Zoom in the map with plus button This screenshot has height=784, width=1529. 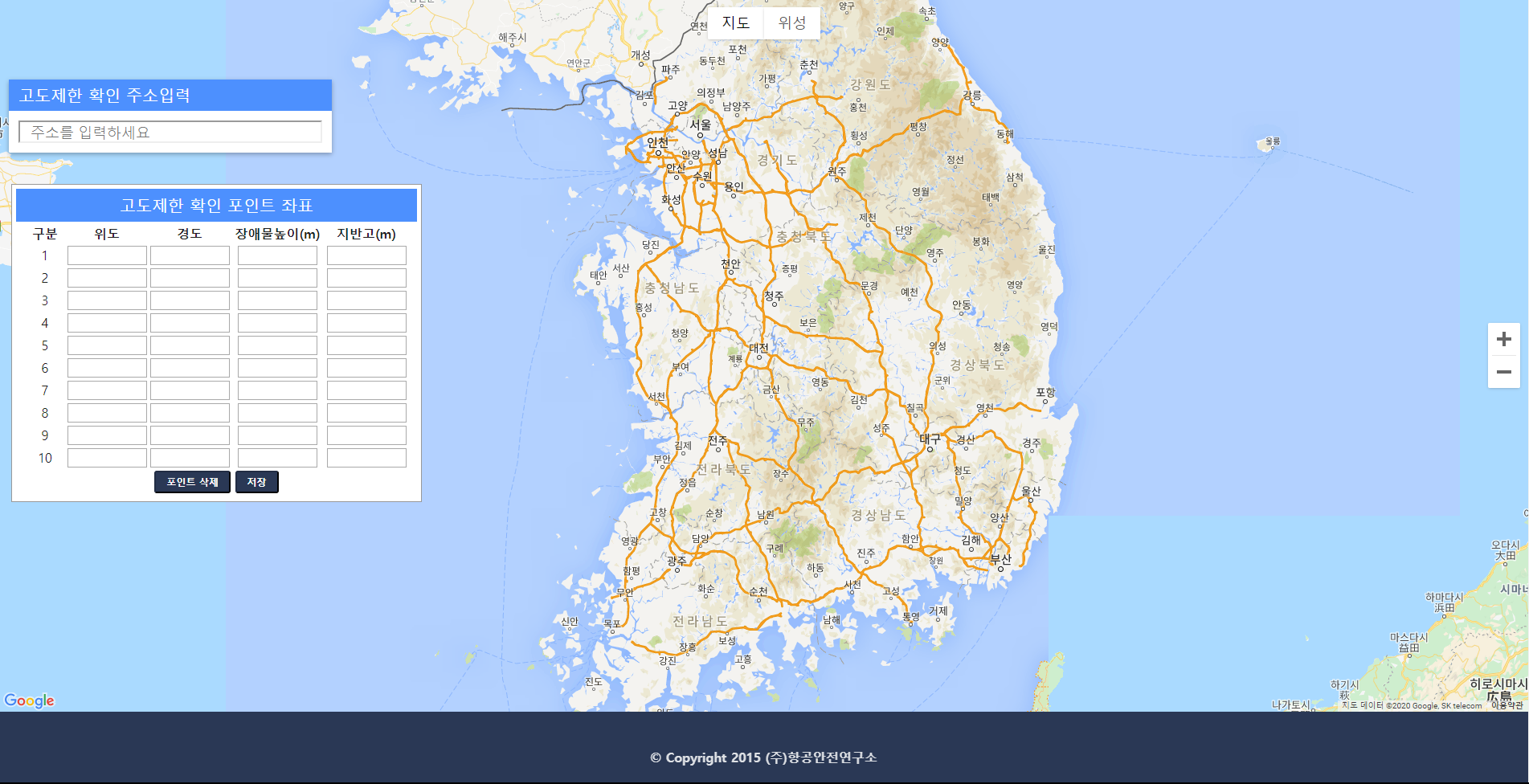1503,340
